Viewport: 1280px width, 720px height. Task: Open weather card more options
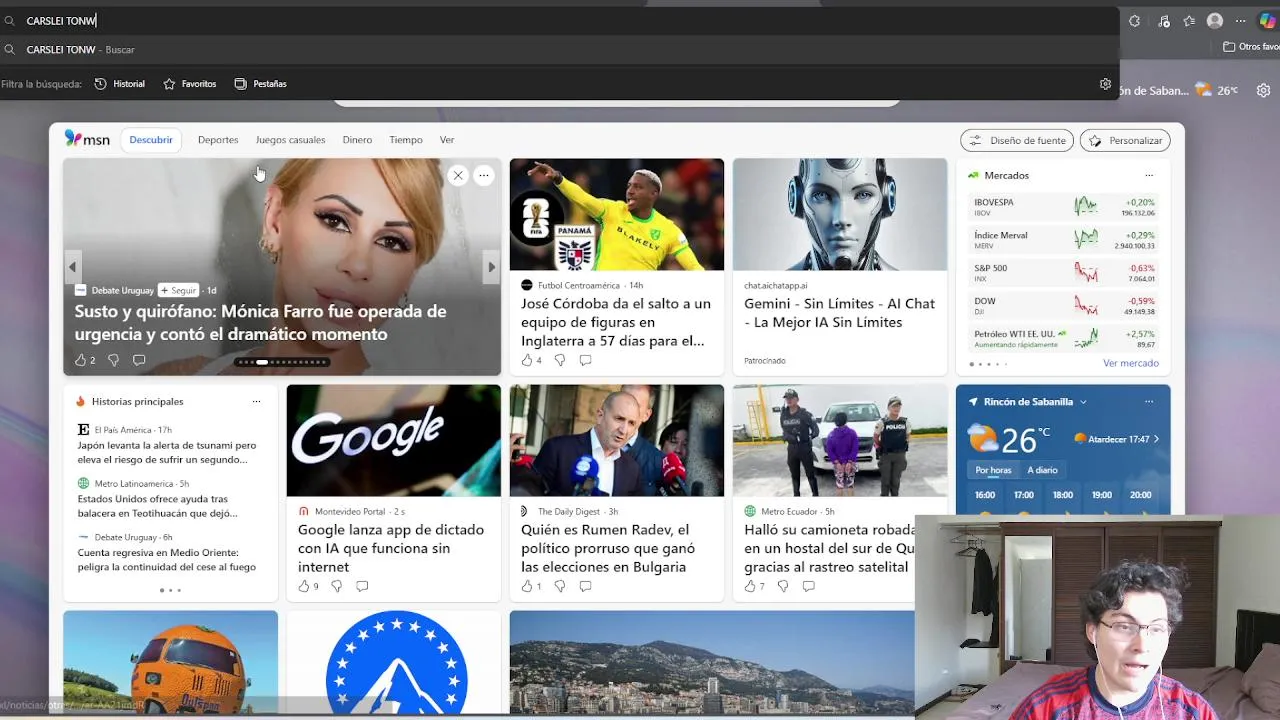[1149, 401]
